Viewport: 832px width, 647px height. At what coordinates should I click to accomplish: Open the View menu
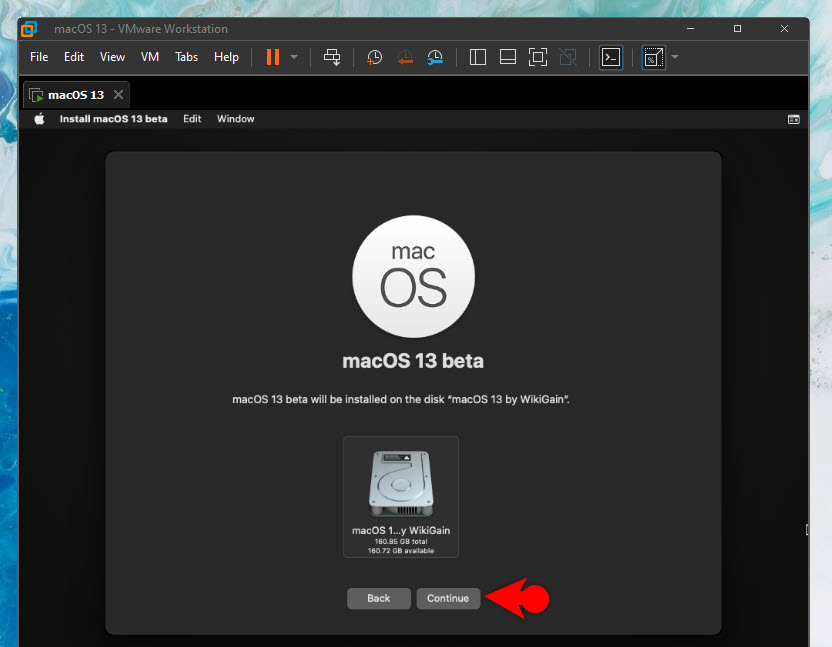(112, 57)
